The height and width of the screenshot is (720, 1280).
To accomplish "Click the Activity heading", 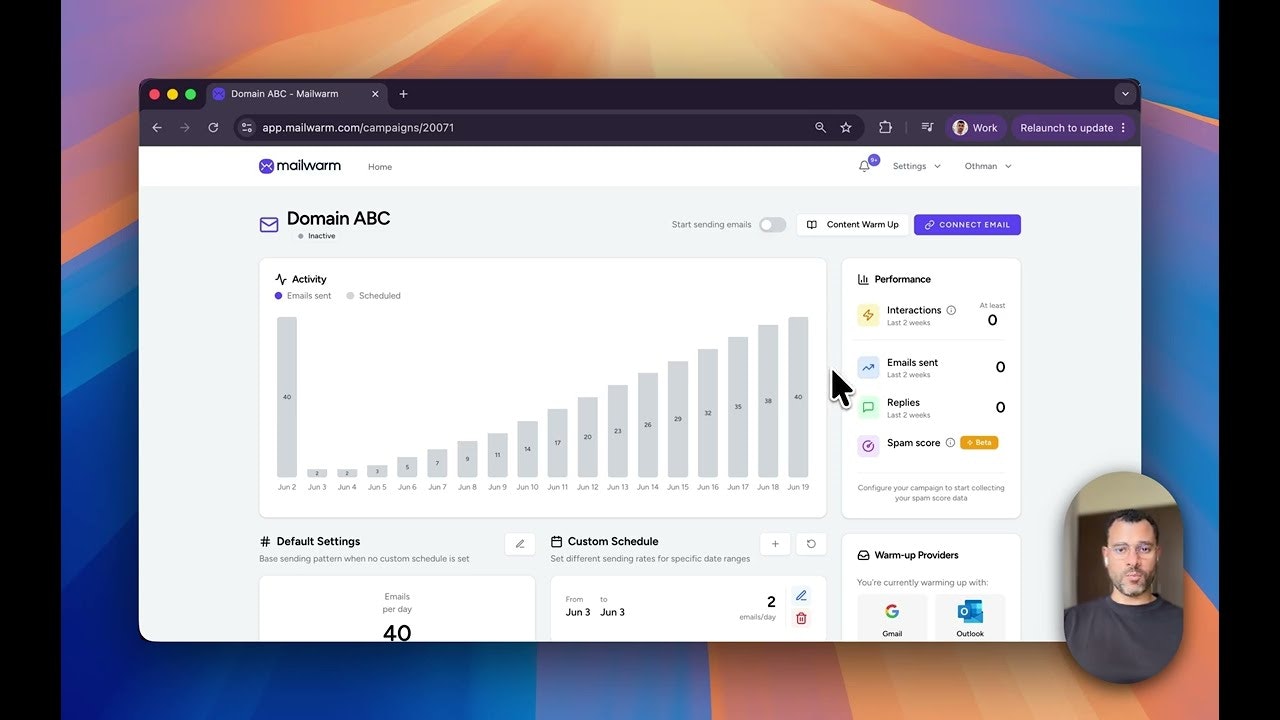I will click(309, 279).
